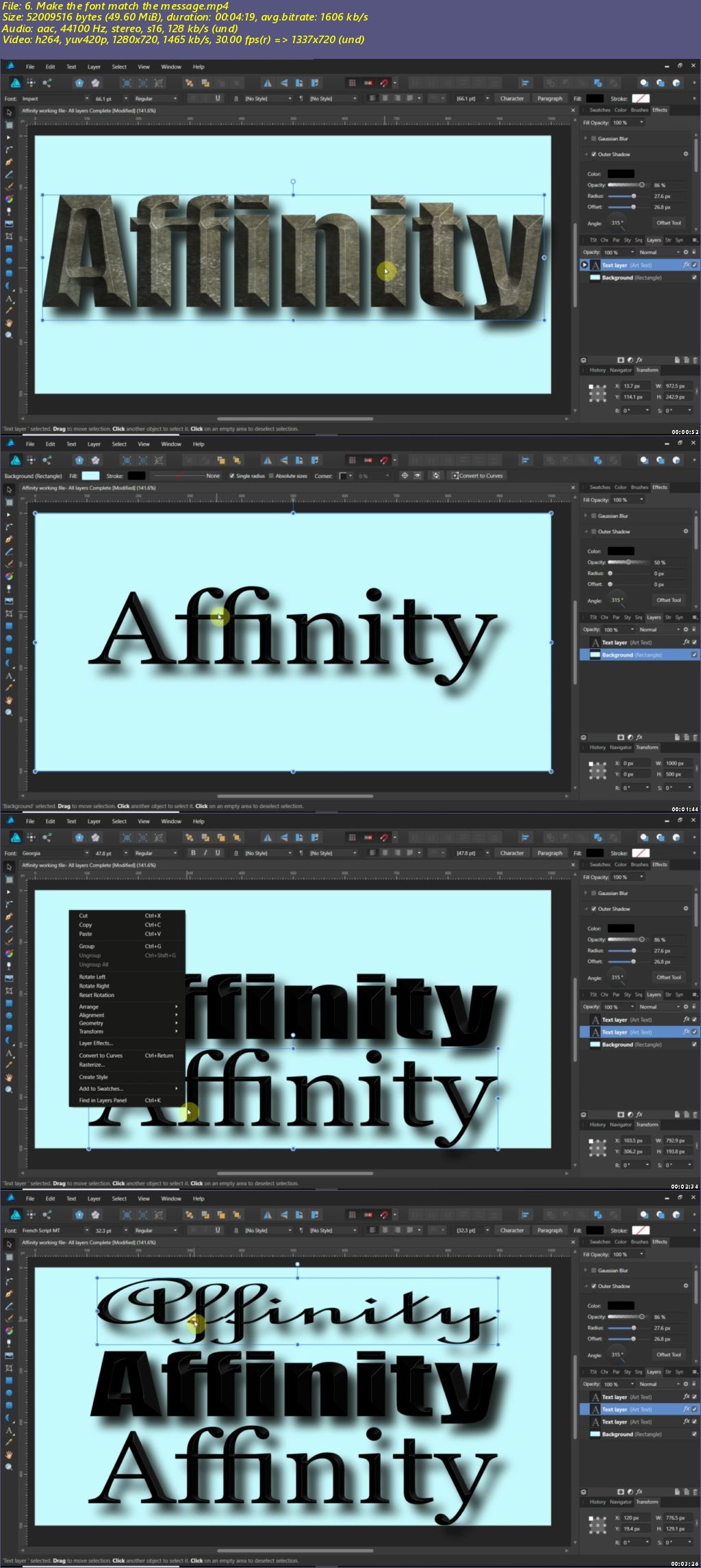Uncheck Outer Shadow in the first frame
The width and height of the screenshot is (701, 1568).
coord(594,154)
